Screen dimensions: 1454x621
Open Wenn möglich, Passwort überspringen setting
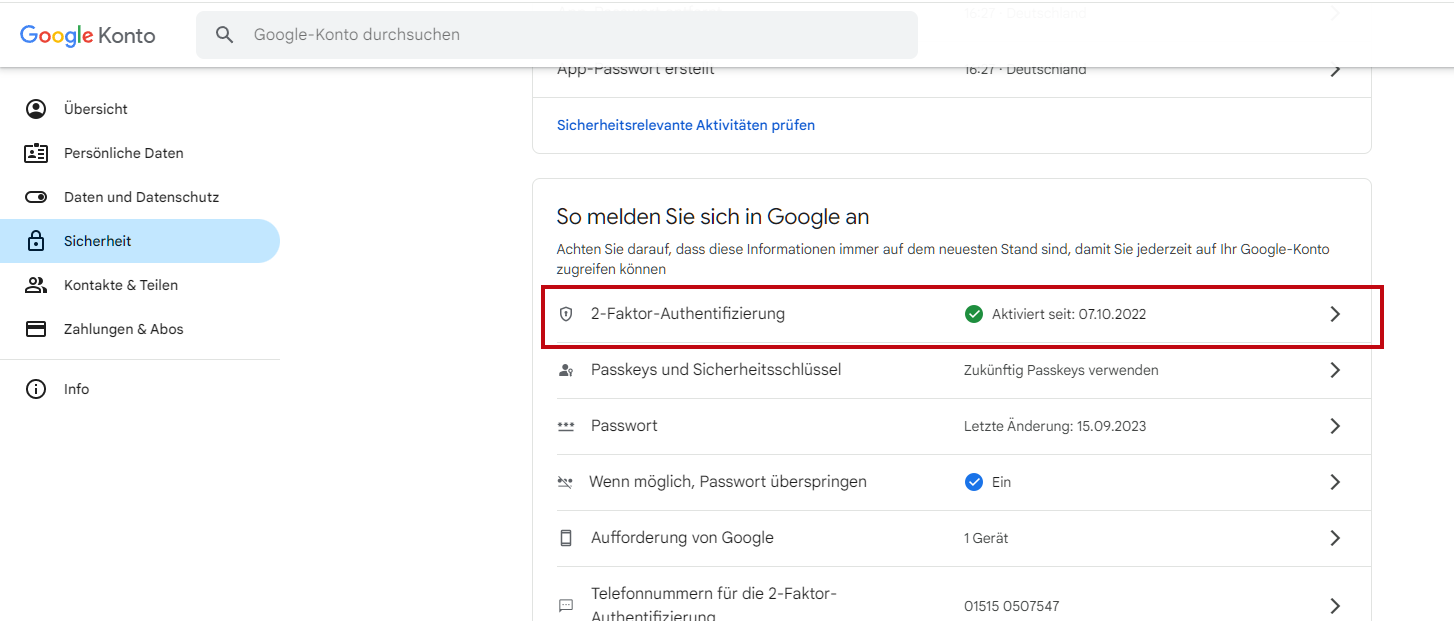pos(964,482)
